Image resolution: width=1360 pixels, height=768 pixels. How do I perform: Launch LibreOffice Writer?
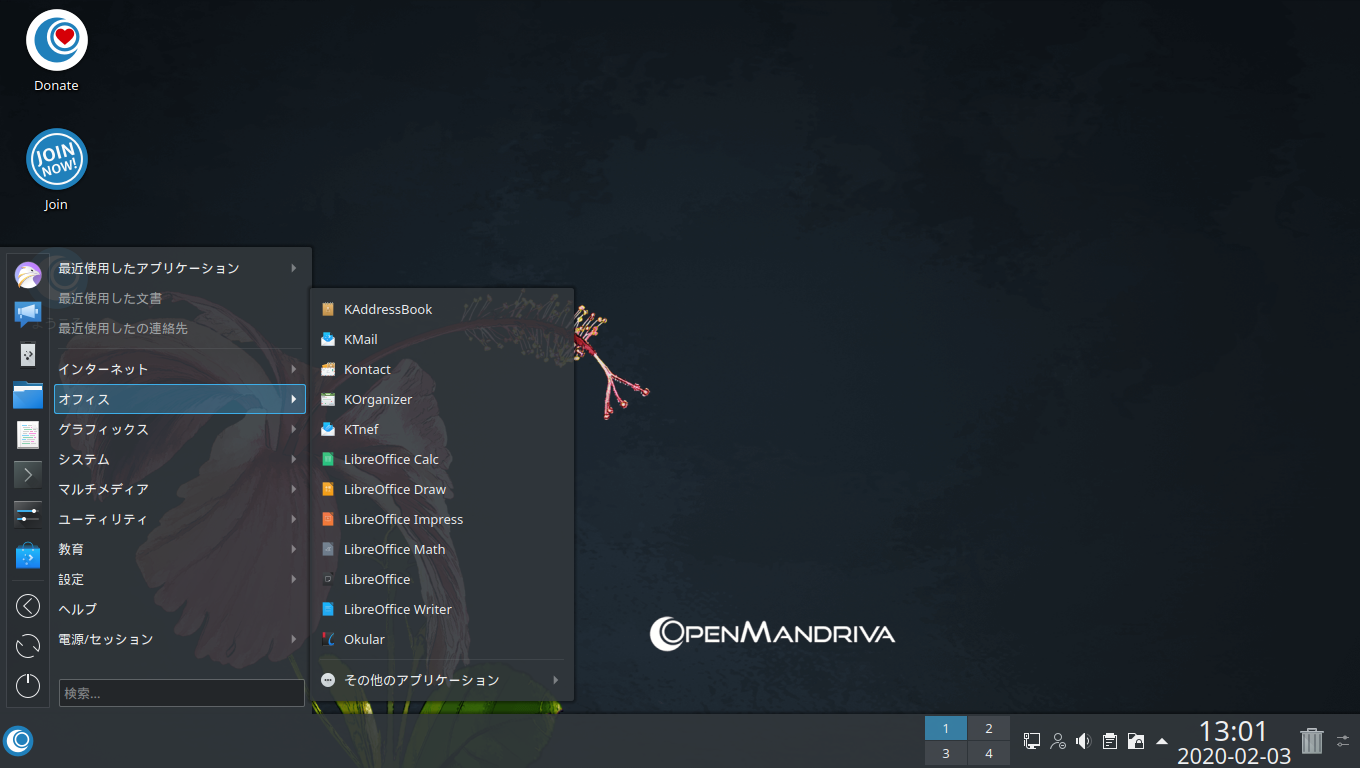(x=441, y=609)
